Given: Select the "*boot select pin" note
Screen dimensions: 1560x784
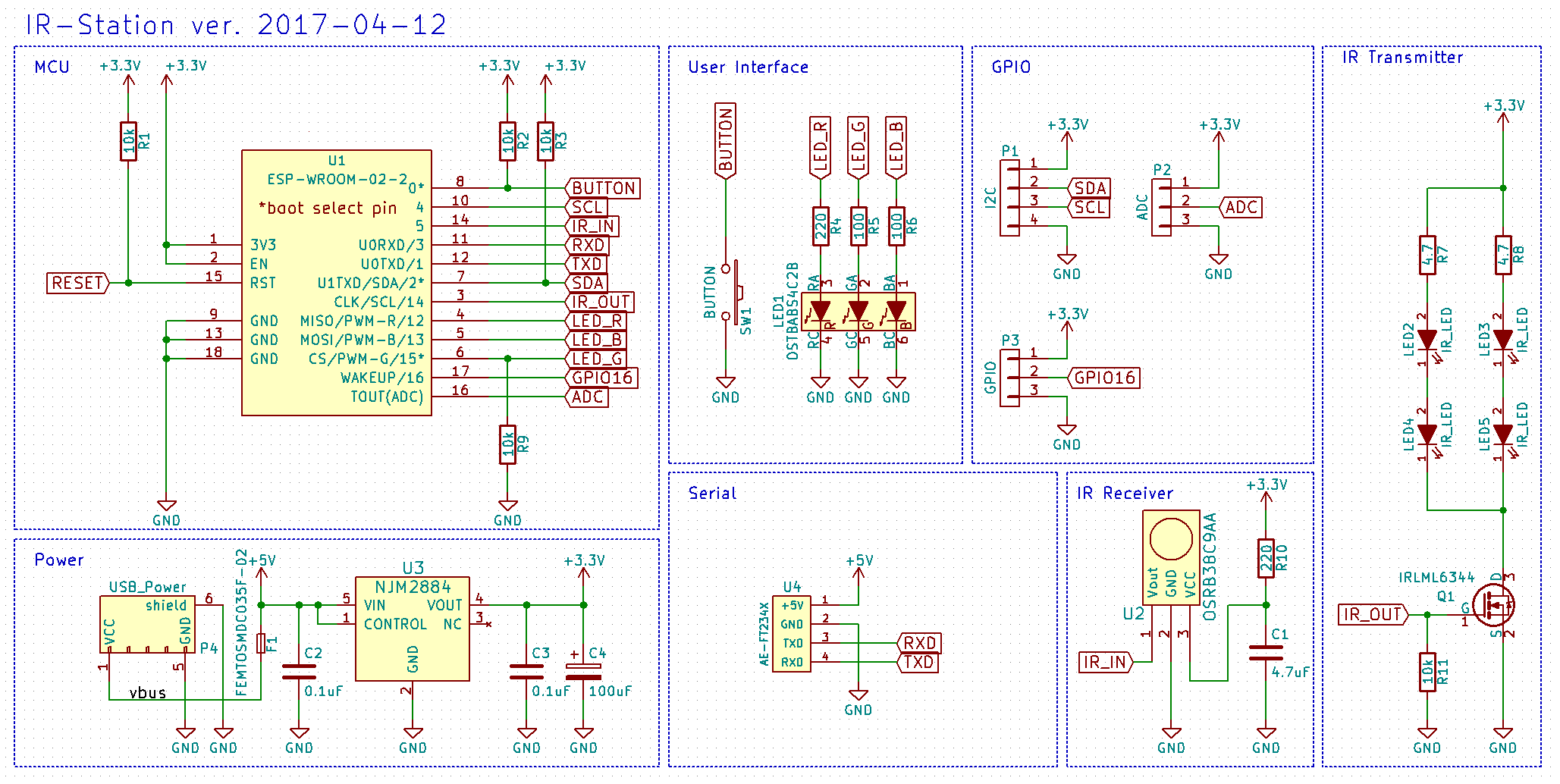Looking at the screenshot, I should [328, 208].
